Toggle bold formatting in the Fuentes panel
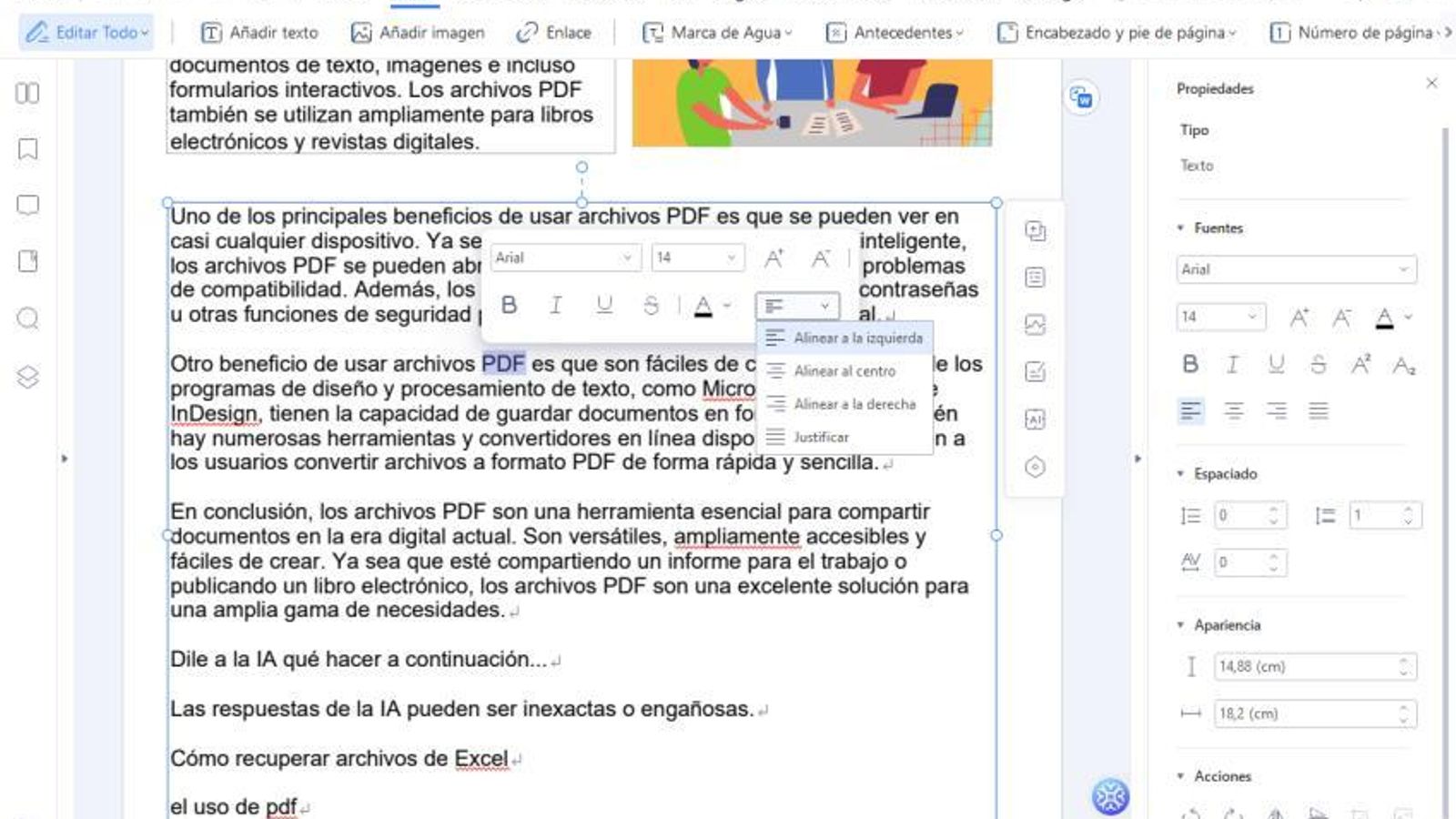1456x819 pixels. click(x=1188, y=364)
